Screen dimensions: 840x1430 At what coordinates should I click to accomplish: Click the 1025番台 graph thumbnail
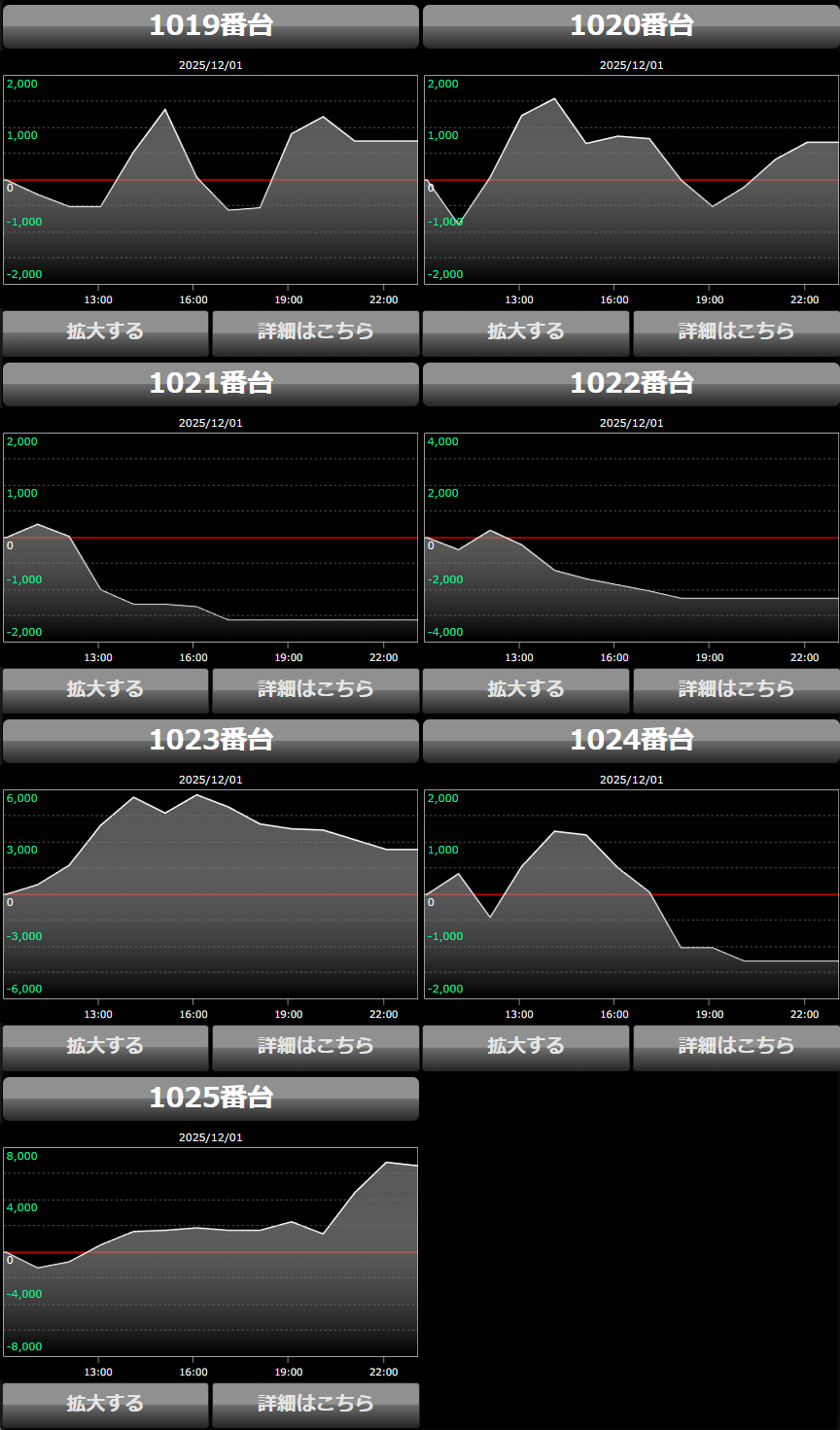pyautogui.click(x=211, y=1252)
